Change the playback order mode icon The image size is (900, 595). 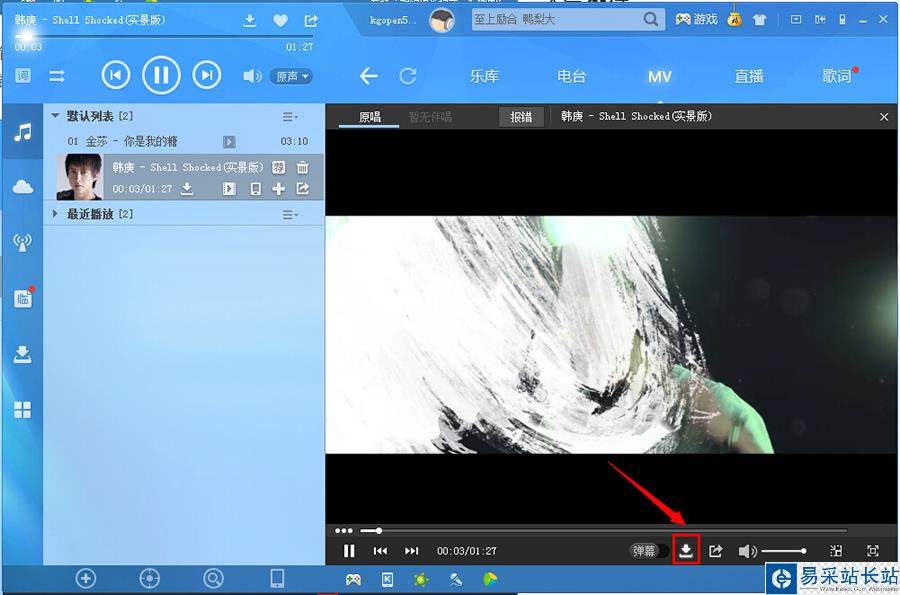click(57, 76)
